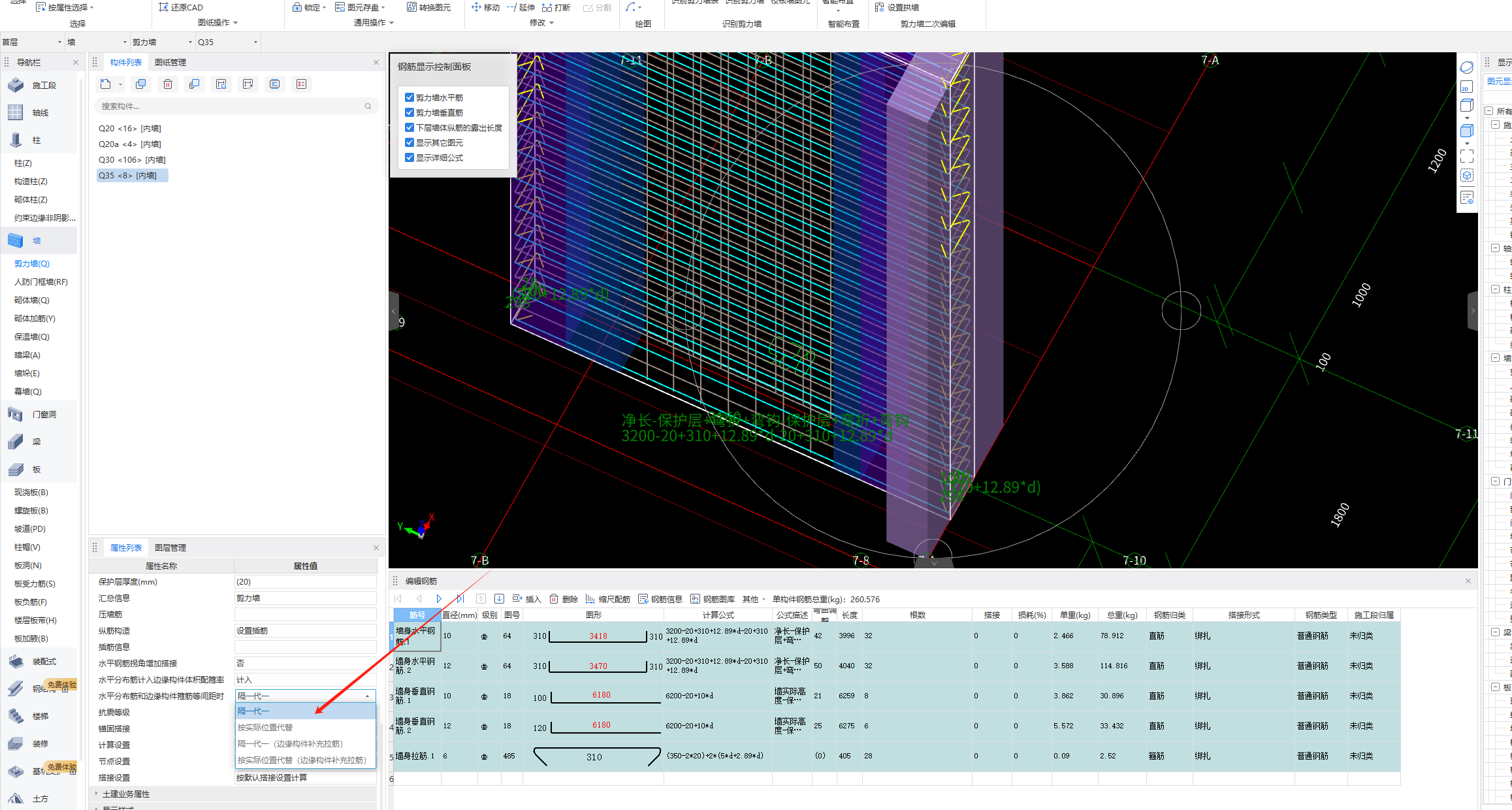Screen dimensions: 1512x810
Task: Click 插入 button in rebar editor
Action: 527,599
